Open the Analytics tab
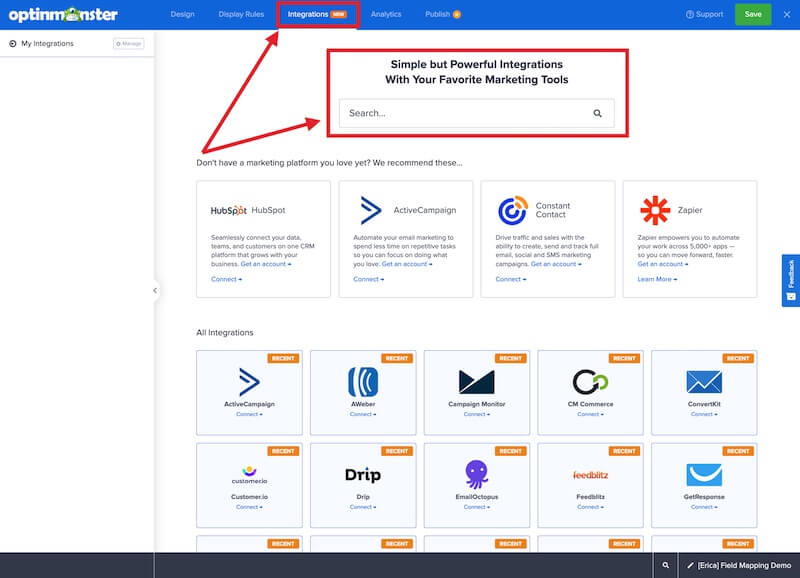This screenshot has width=800, height=578. pos(386,14)
